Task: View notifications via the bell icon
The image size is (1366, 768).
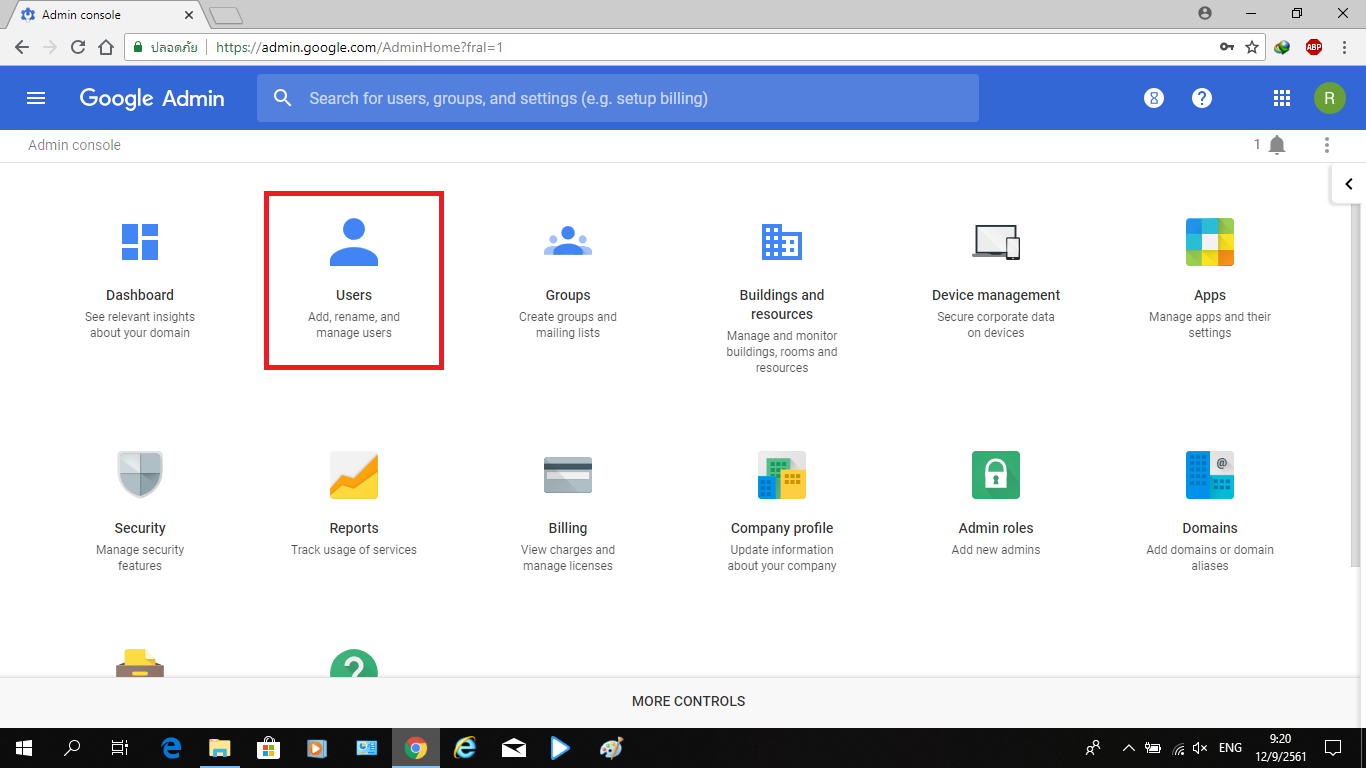Action: [x=1277, y=145]
